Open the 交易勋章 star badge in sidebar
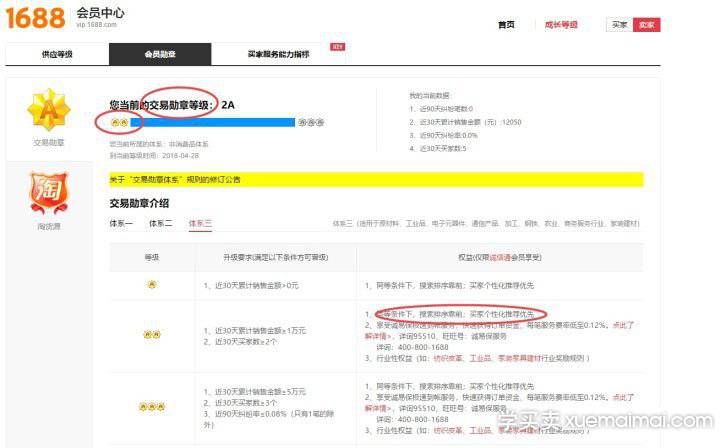This screenshot has width=720, height=448. [49, 110]
